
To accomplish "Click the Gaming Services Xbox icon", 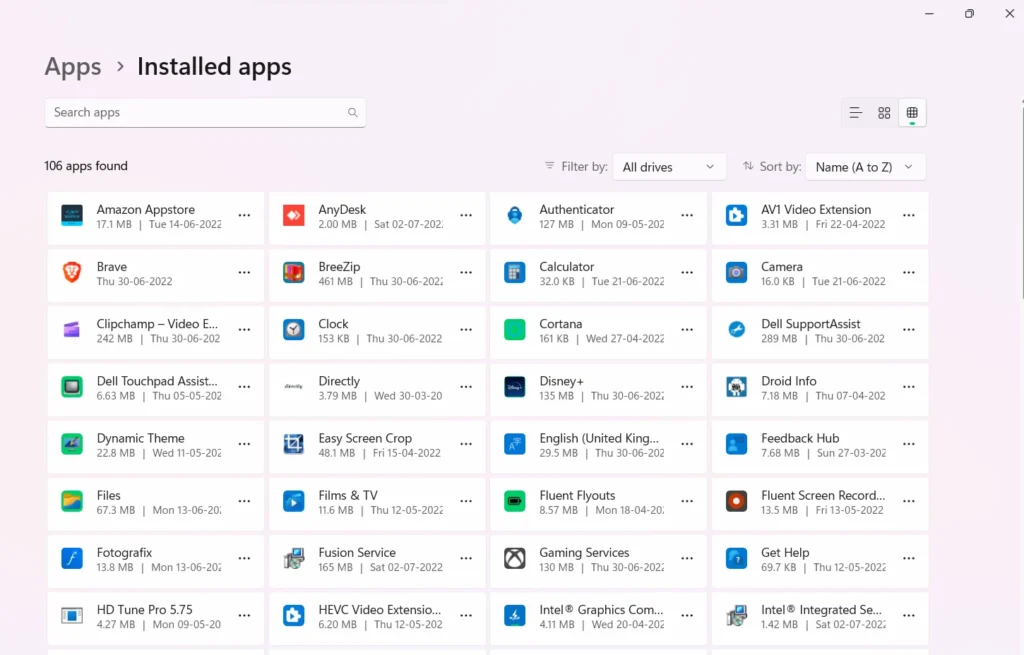I will tap(515, 558).
